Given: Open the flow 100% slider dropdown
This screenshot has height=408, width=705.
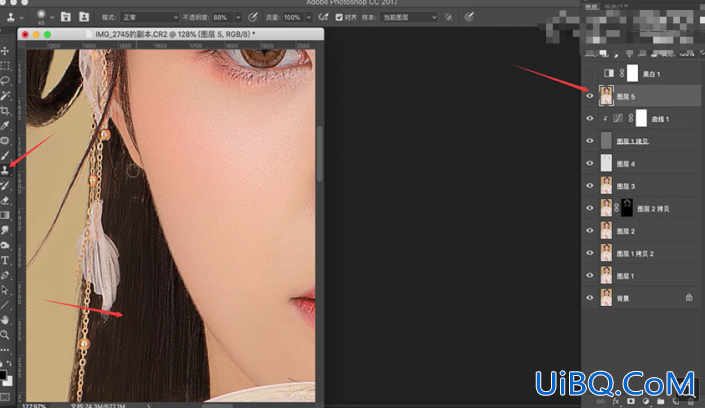Looking at the screenshot, I should coord(309,18).
